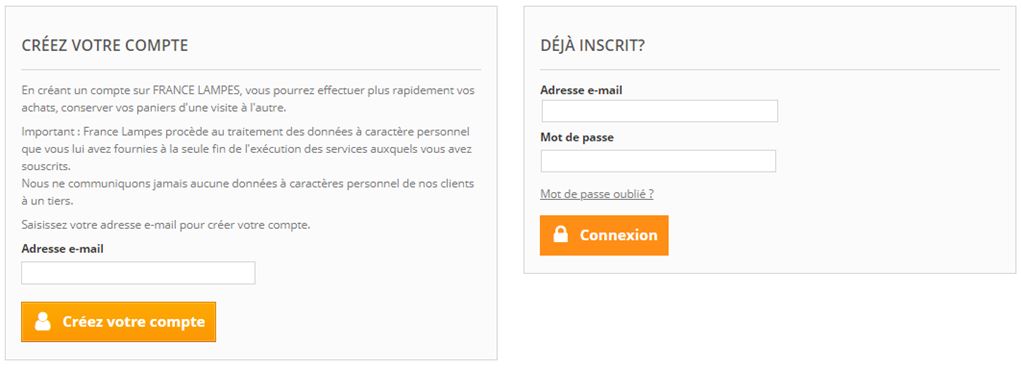1021x372 pixels.
Task: Click the Saisissez votre adresse e-mail instruction text
Action: (x=166, y=225)
